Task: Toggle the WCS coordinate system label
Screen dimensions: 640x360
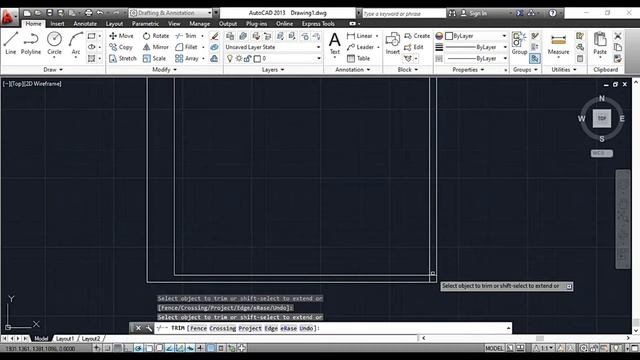Action: pos(602,153)
